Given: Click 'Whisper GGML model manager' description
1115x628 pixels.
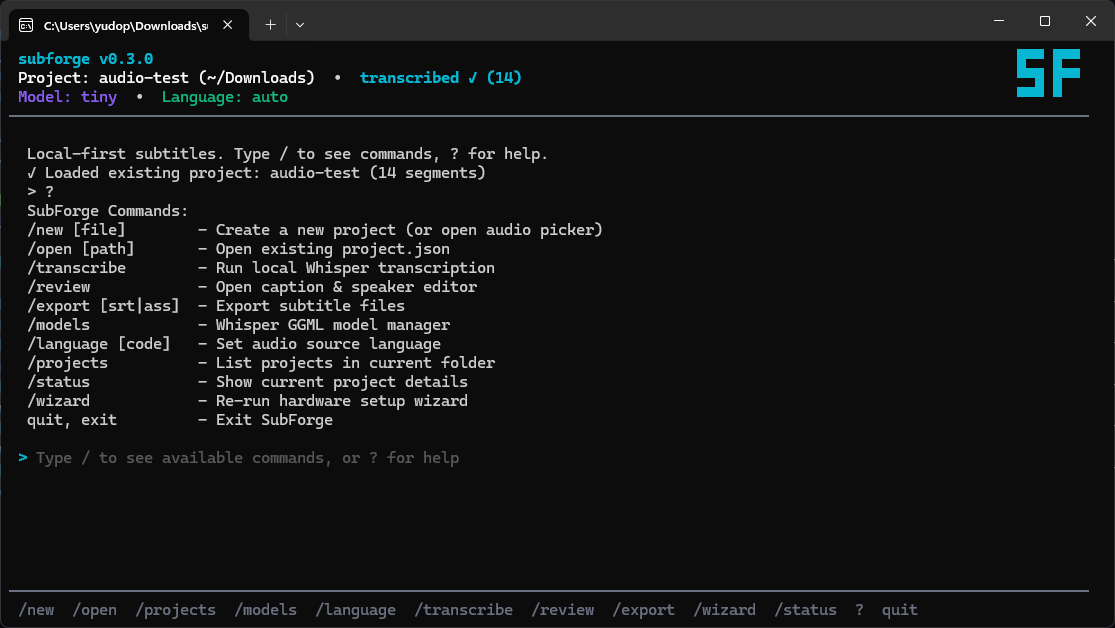Looking at the screenshot, I should coord(333,325).
